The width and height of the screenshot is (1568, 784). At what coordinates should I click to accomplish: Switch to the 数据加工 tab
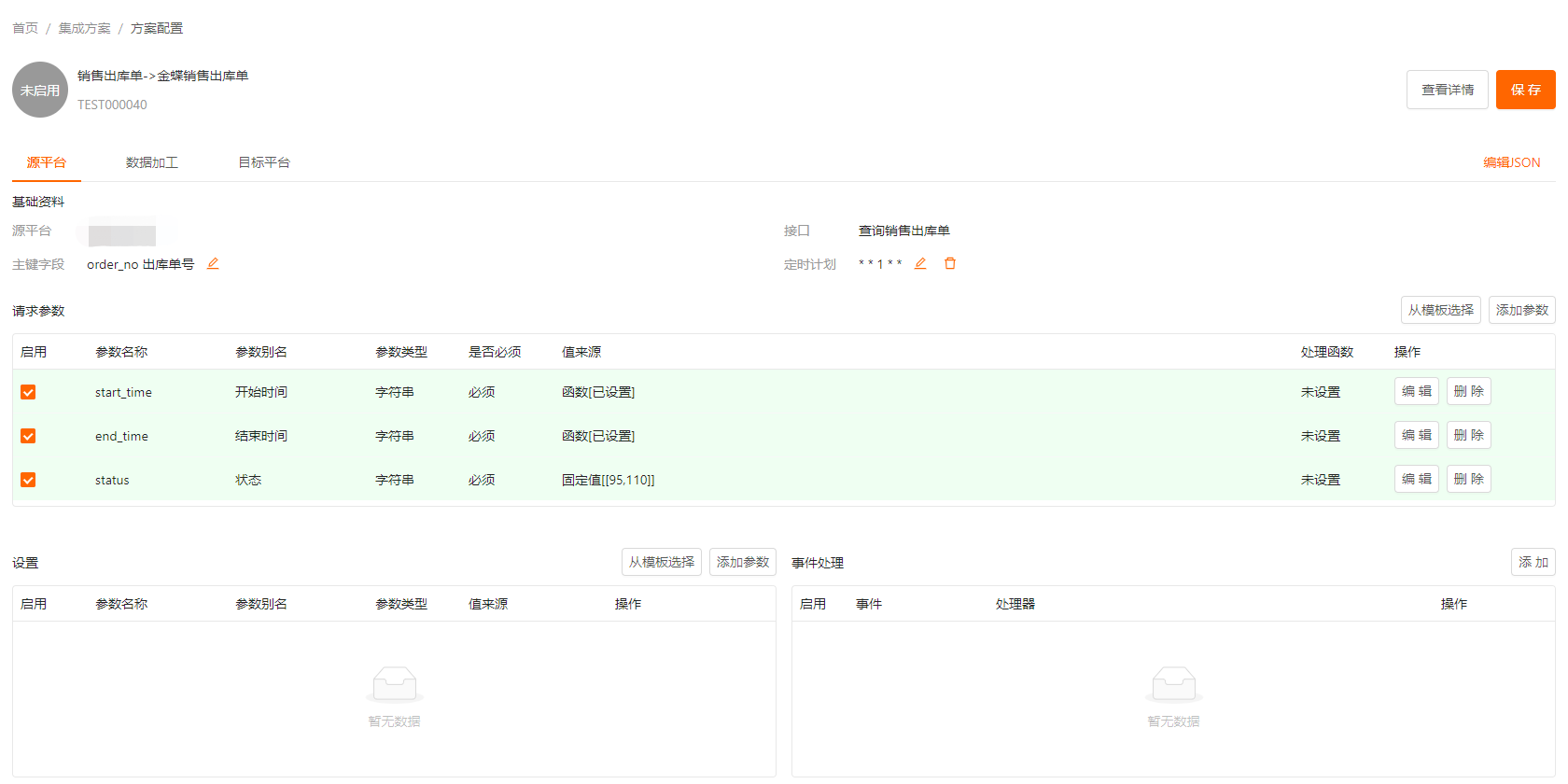tap(152, 162)
